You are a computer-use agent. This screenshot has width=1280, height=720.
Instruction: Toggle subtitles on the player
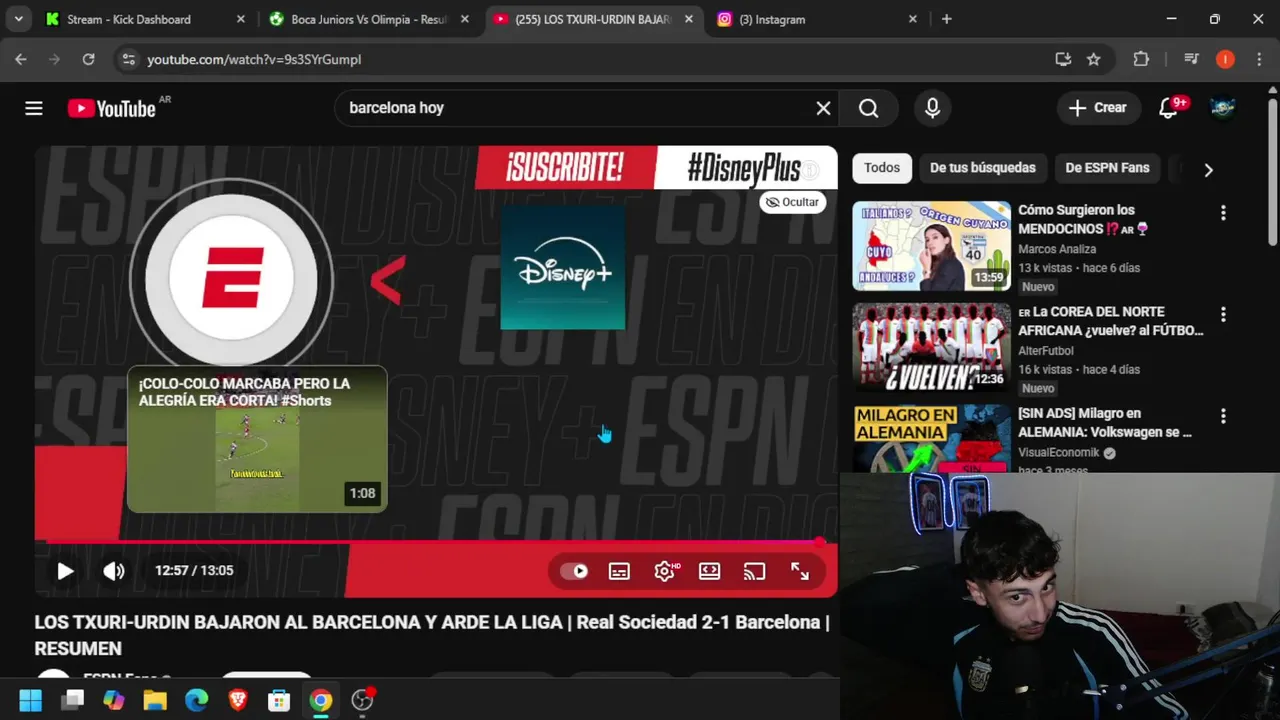click(x=619, y=571)
